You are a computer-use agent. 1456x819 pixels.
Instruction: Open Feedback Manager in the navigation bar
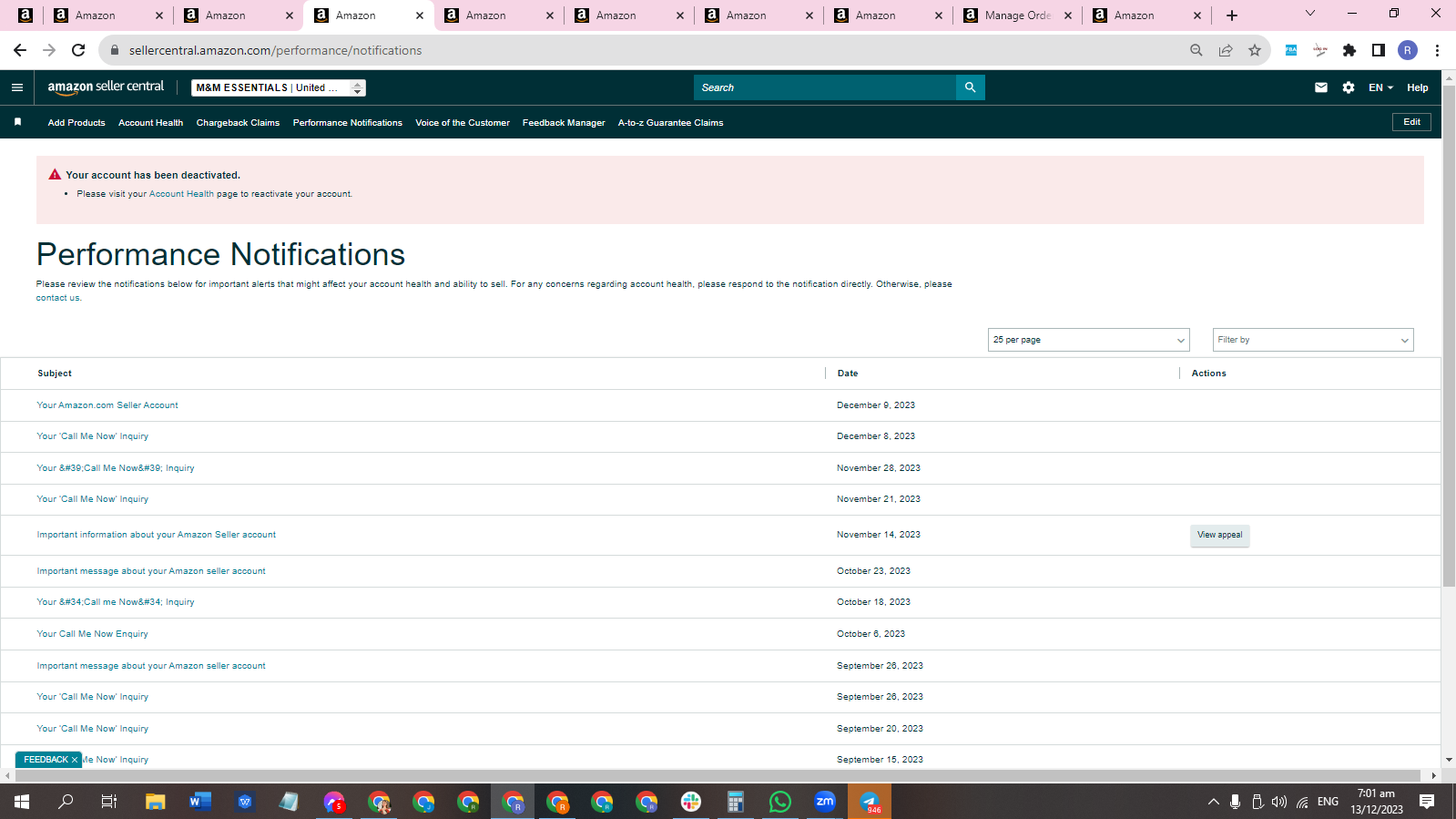coord(564,123)
